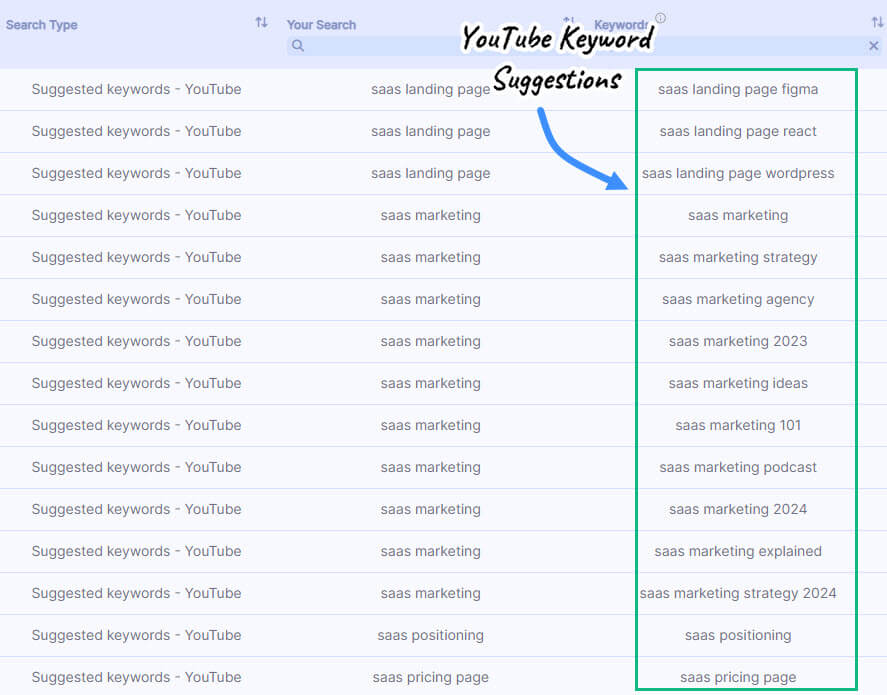Select 'saas marketing podcast' keyword
This screenshot has width=887, height=695.
738,468
